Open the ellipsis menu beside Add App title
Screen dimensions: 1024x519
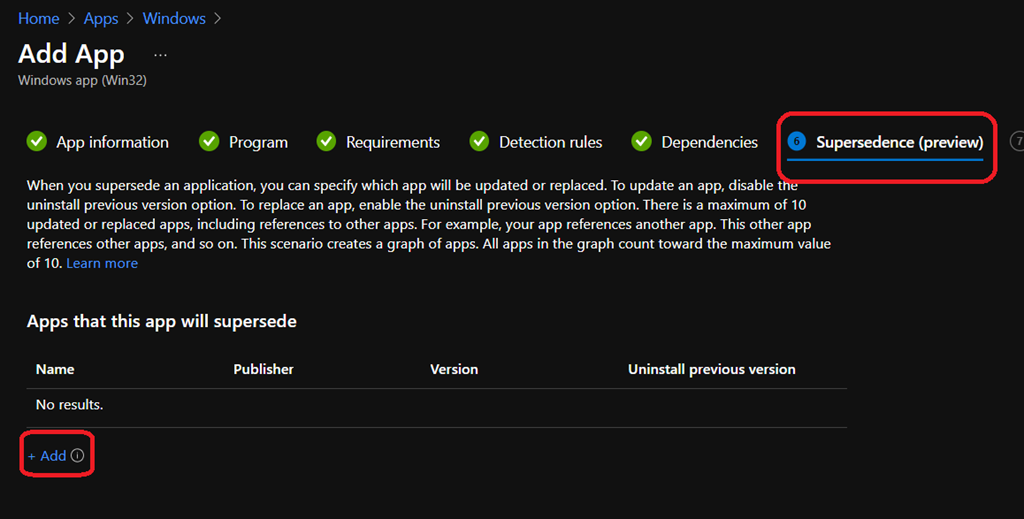(x=161, y=55)
